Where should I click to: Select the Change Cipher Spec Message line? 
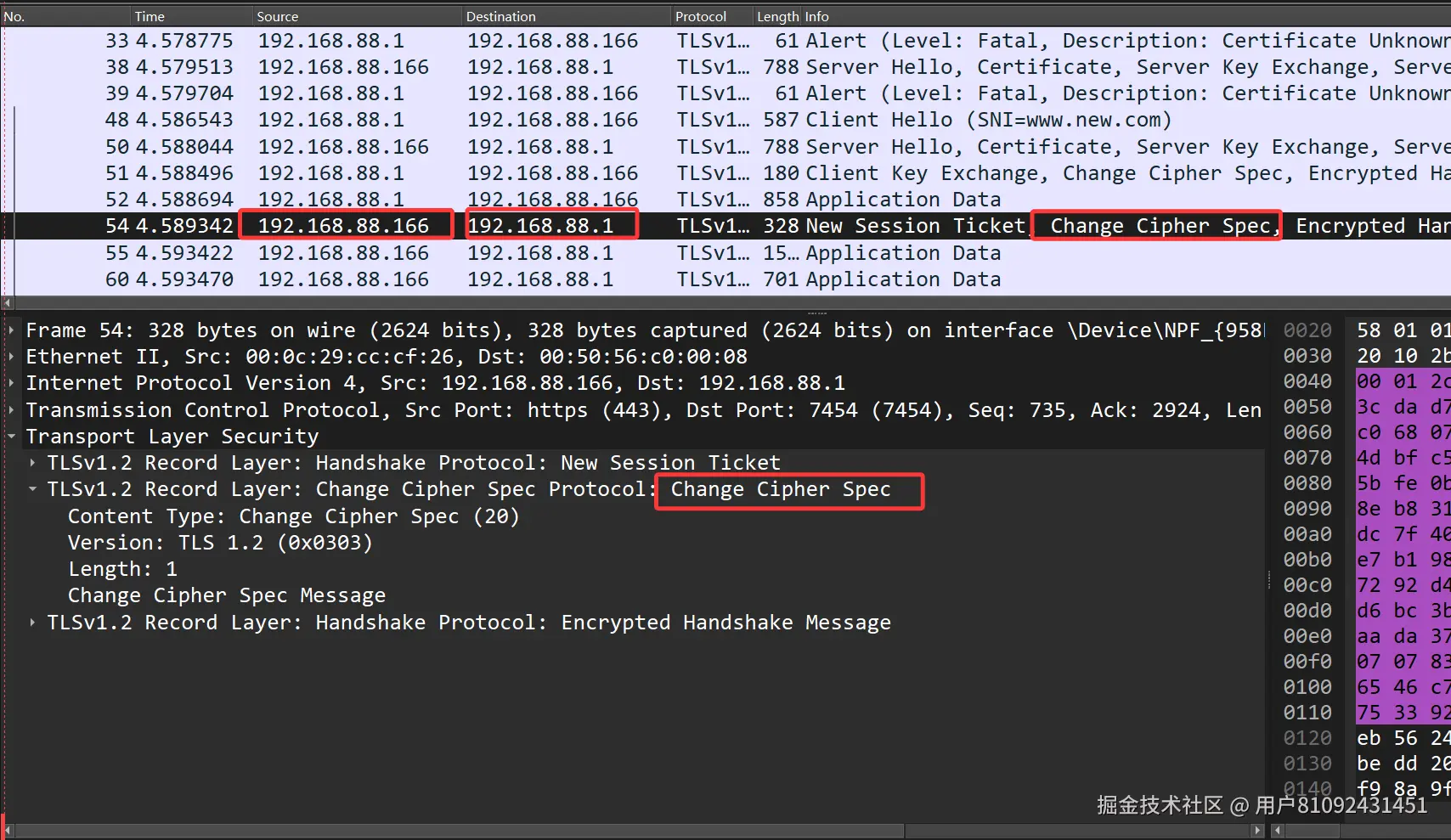pyautogui.click(x=227, y=595)
